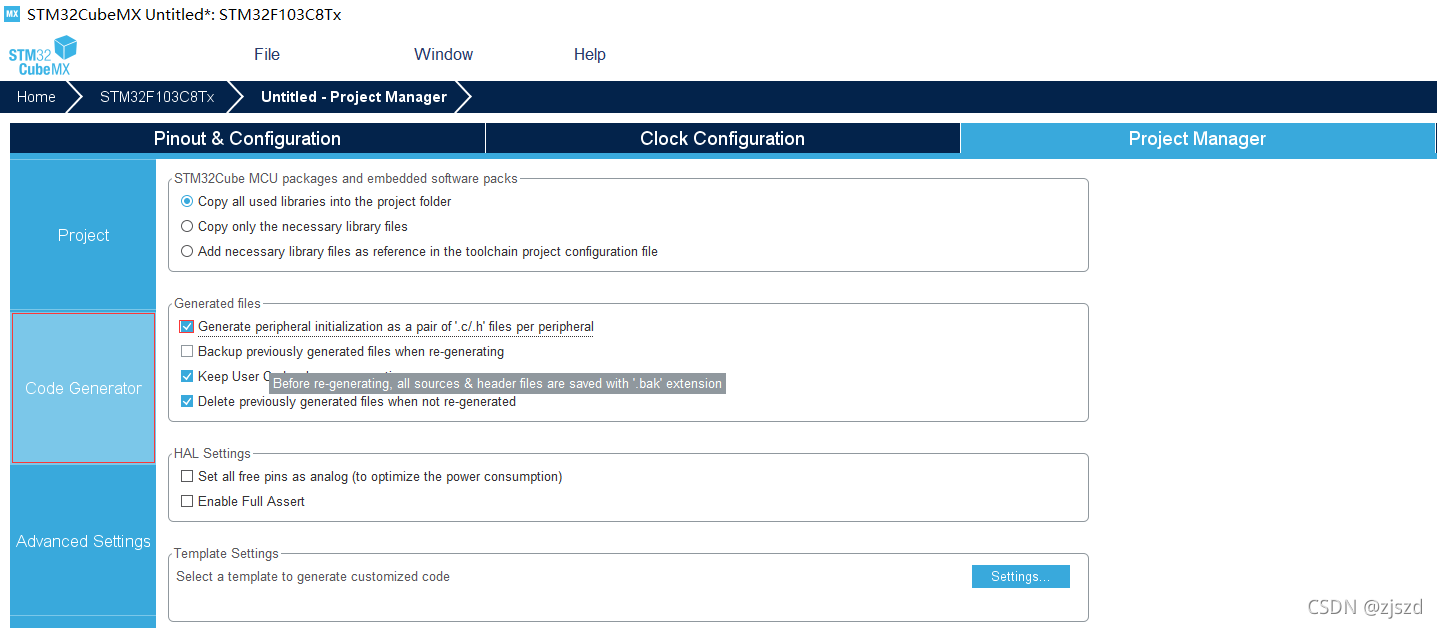The height and width of the screenshot is (628, 1437).
Task: Switch to Pinout & Configuration tab
Action: coord(247,139)
